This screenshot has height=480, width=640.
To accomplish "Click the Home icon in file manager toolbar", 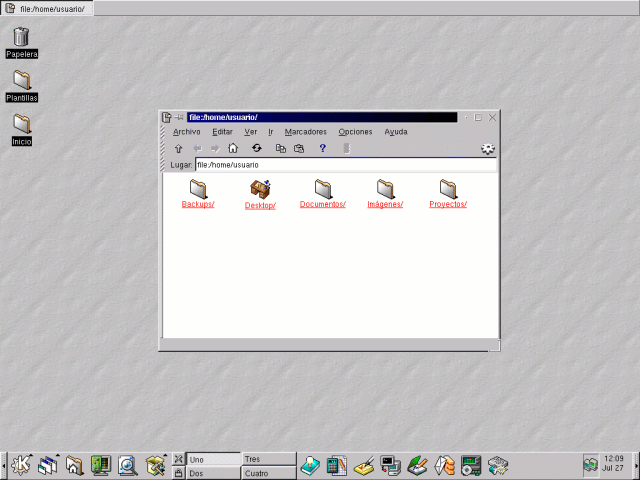I will (x=233, y=148).
